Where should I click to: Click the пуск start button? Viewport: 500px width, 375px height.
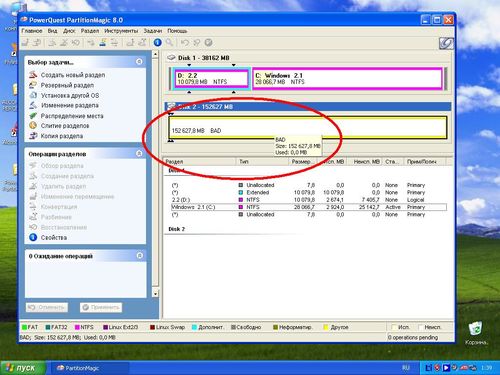coord(22,368)
